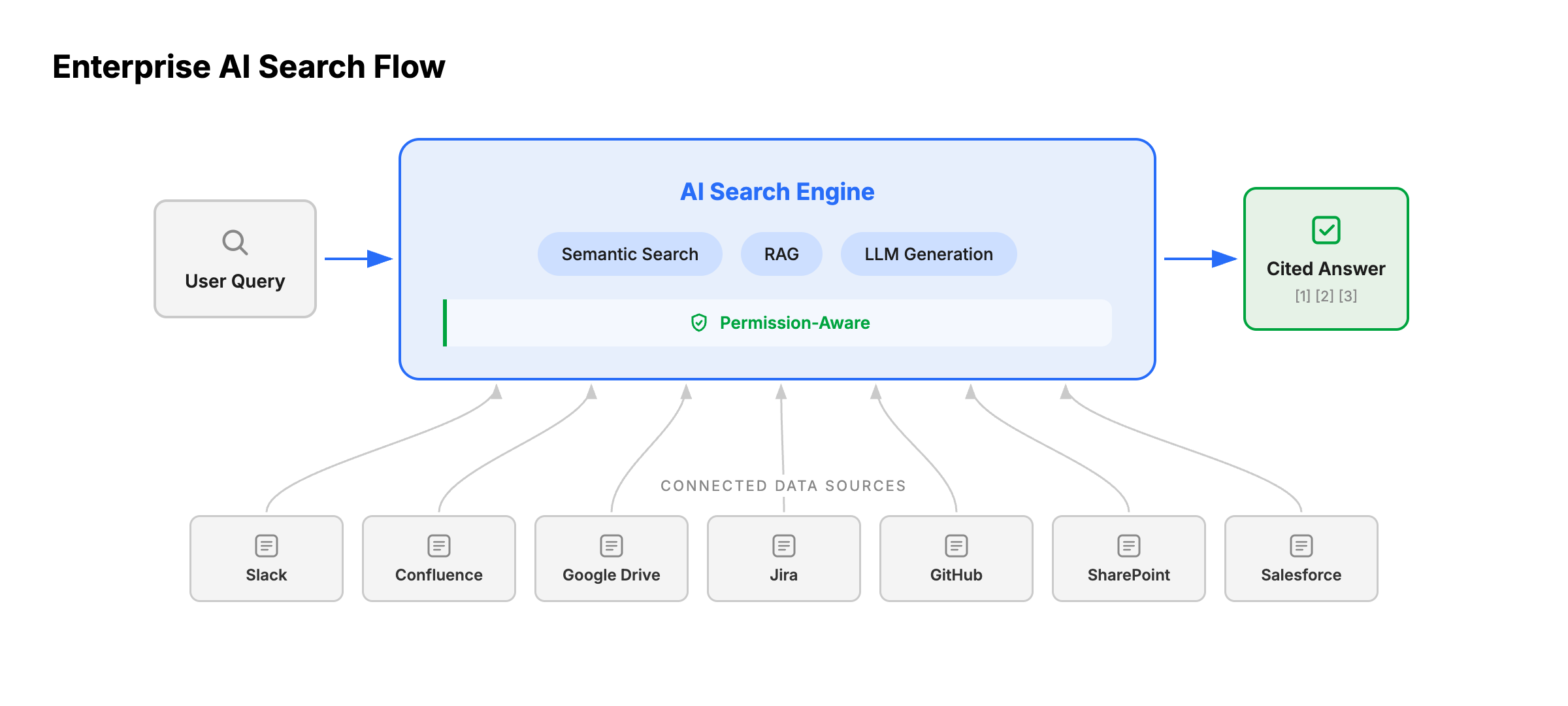The image size is (1568, 706).
Task: Toggle the green checkmark on Cited Answer
Action: point(1325,230)
